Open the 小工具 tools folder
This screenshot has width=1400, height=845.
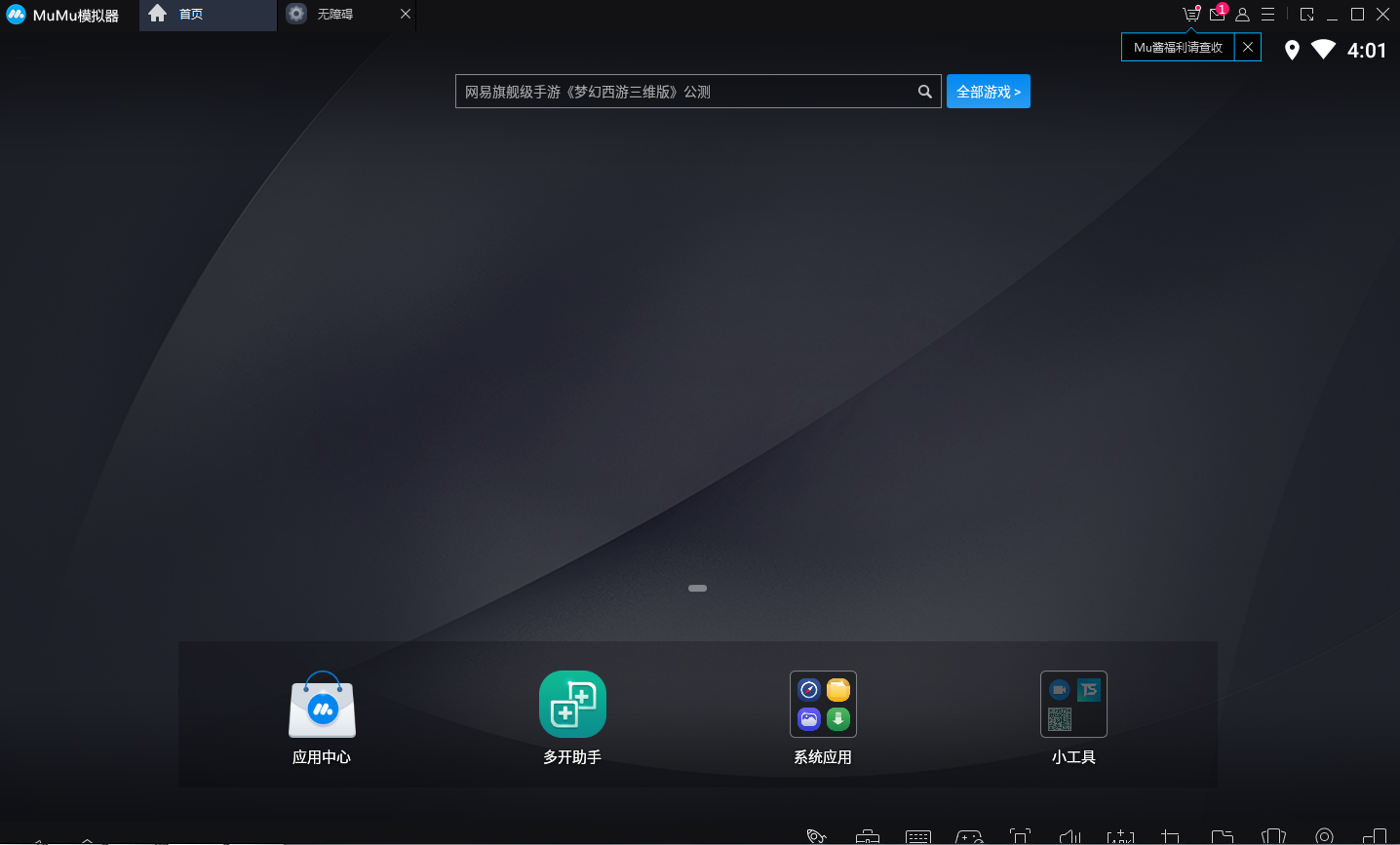1073,718
